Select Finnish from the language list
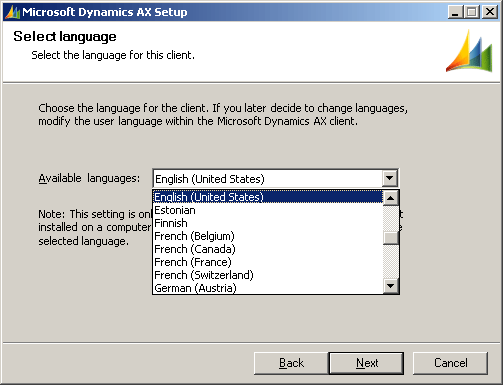The width and height of the screenshot is (503, 385). [268, 223]
